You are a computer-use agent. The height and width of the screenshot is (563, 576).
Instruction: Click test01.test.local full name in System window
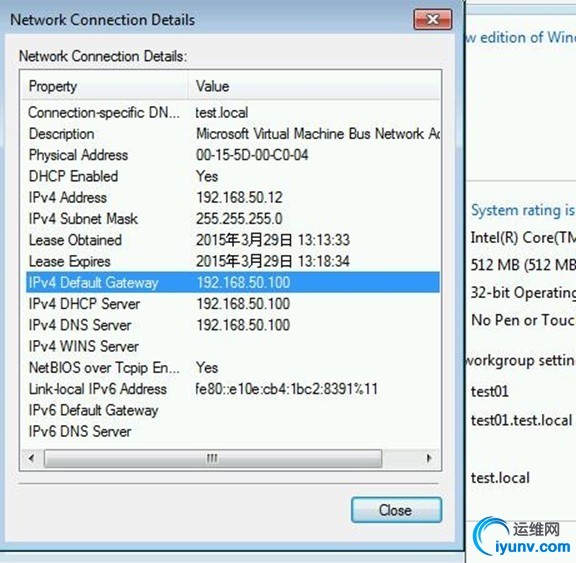[x=522, y=420]
